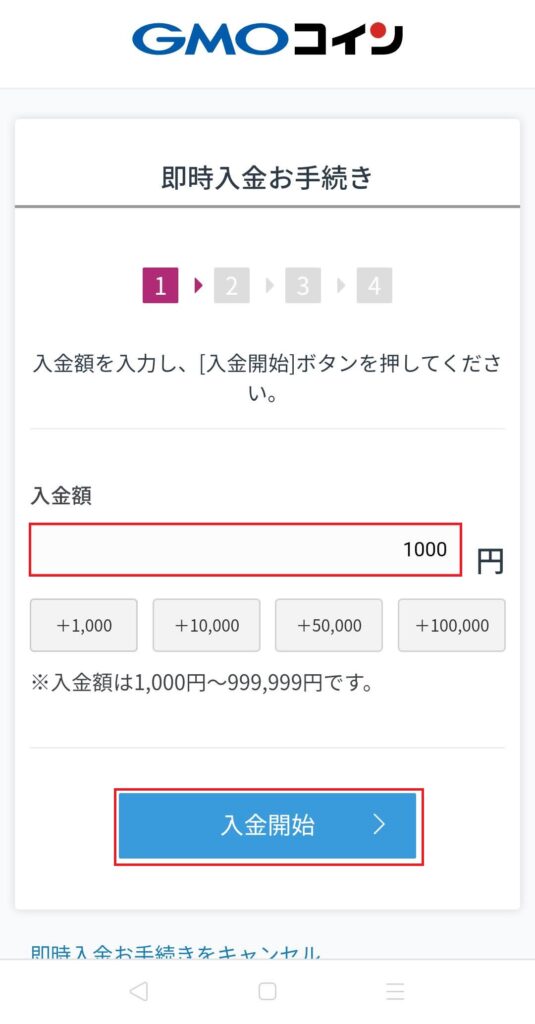Select the step 4 indicator

[374, 285]
